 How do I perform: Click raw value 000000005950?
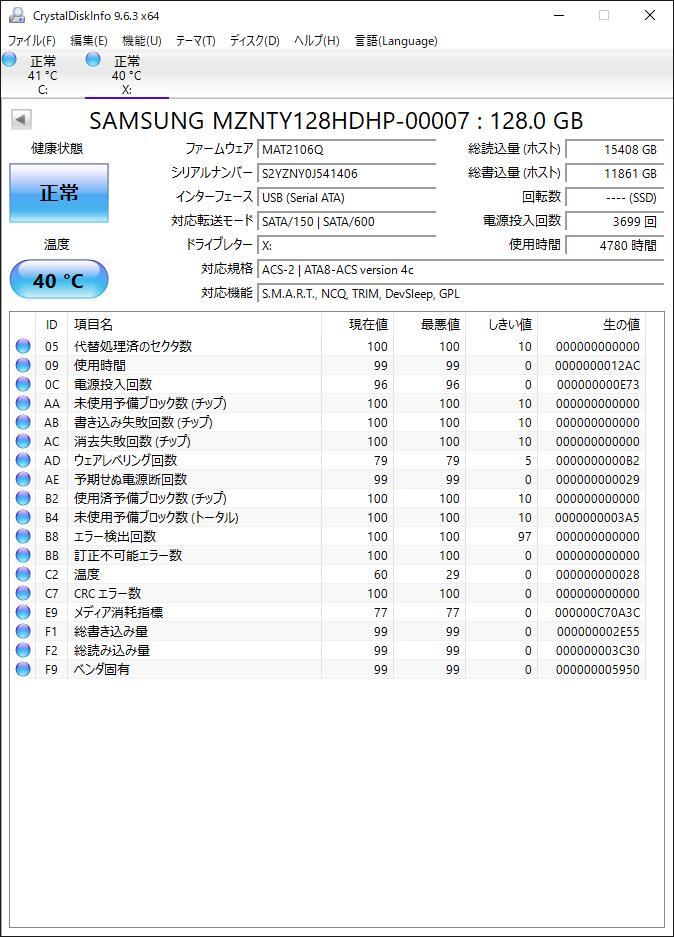(598, 669)
